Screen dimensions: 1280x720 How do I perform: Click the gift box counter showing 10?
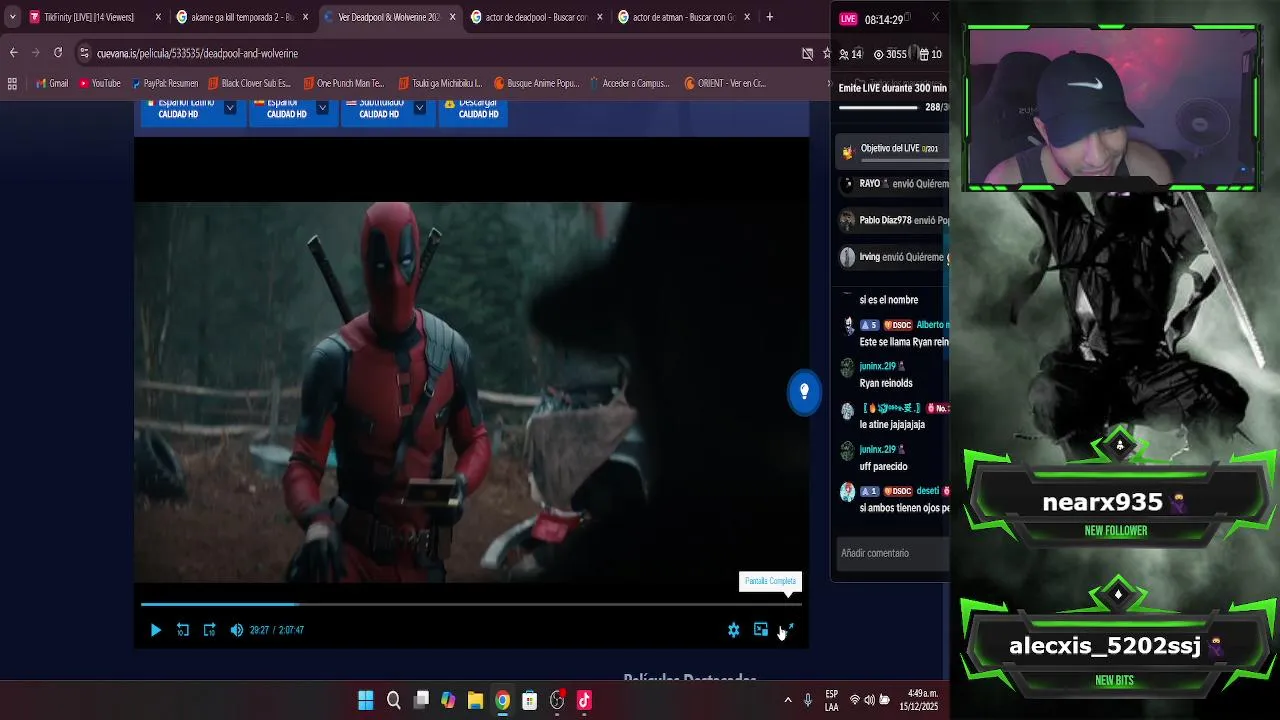pyautogui.click(x=930, y=54)
